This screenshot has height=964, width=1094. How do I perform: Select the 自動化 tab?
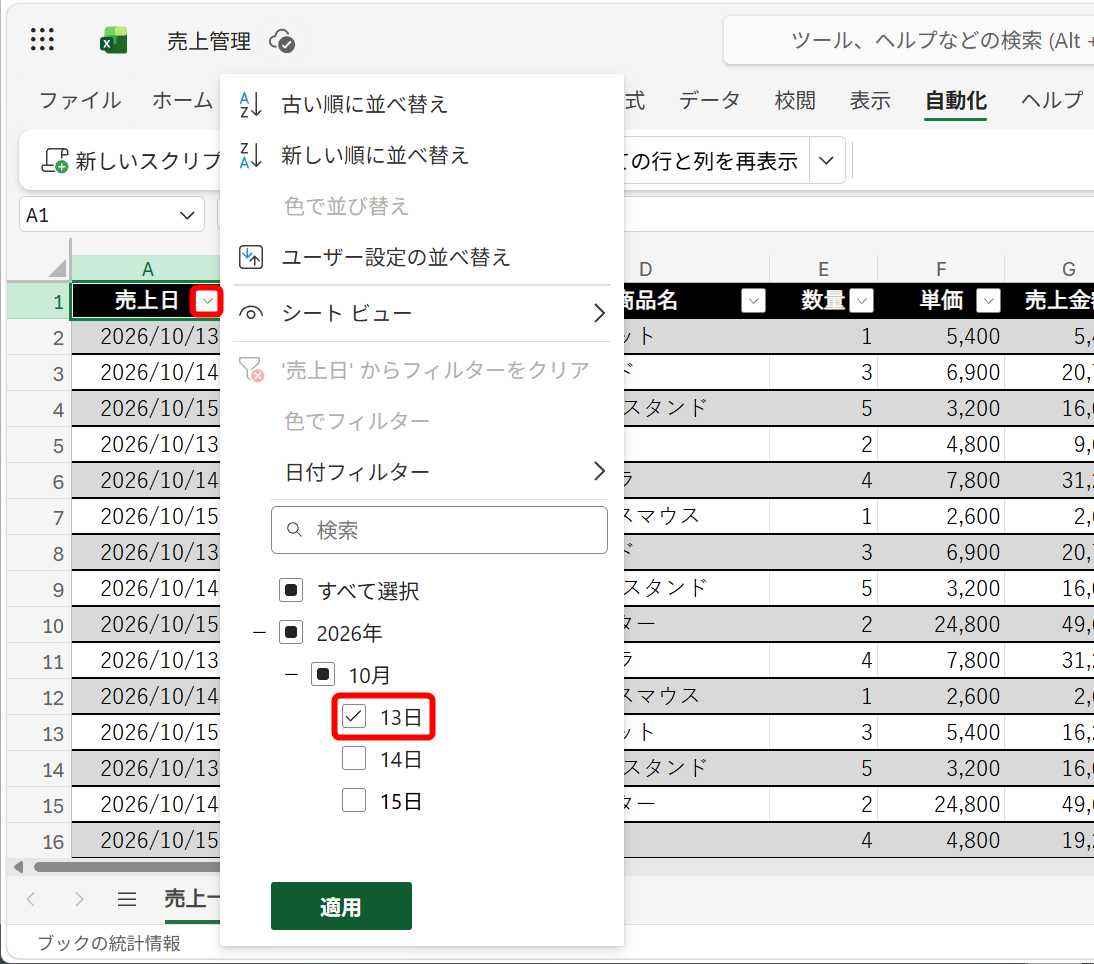click(955, 100)
